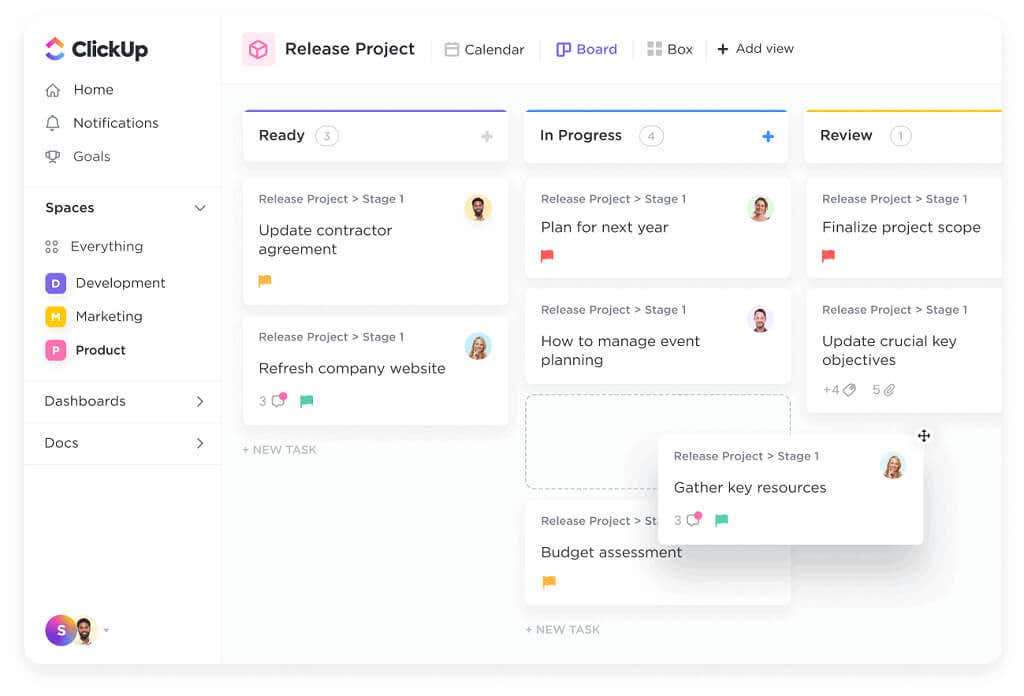The width and height of the screenshot is (1024, 696).
Task: Click the blue plus icon in In Progress
Action: click(768, 136)
